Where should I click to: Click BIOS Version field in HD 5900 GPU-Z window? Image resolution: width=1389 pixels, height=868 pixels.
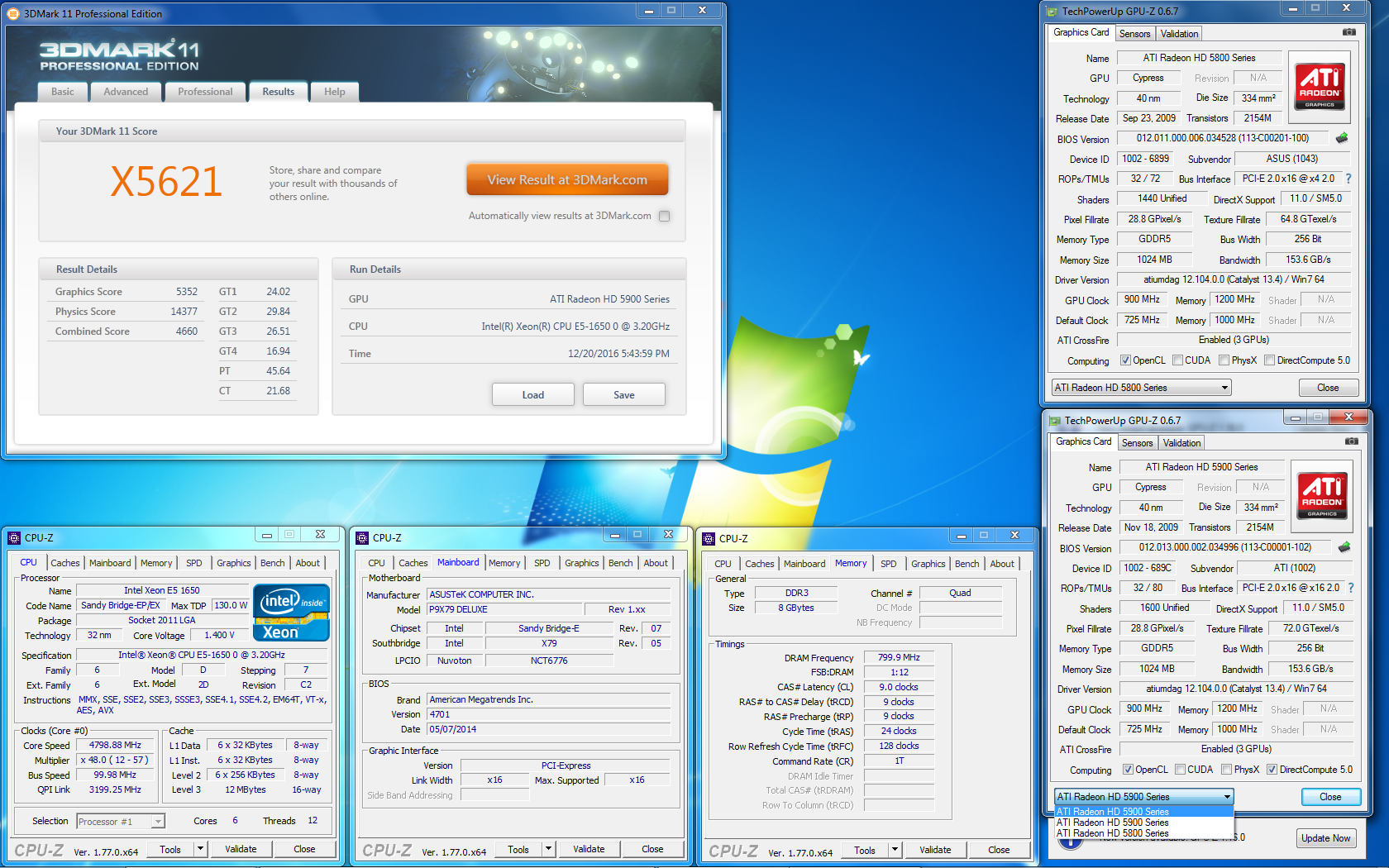pyautogui.click(x=1225, y=547)
